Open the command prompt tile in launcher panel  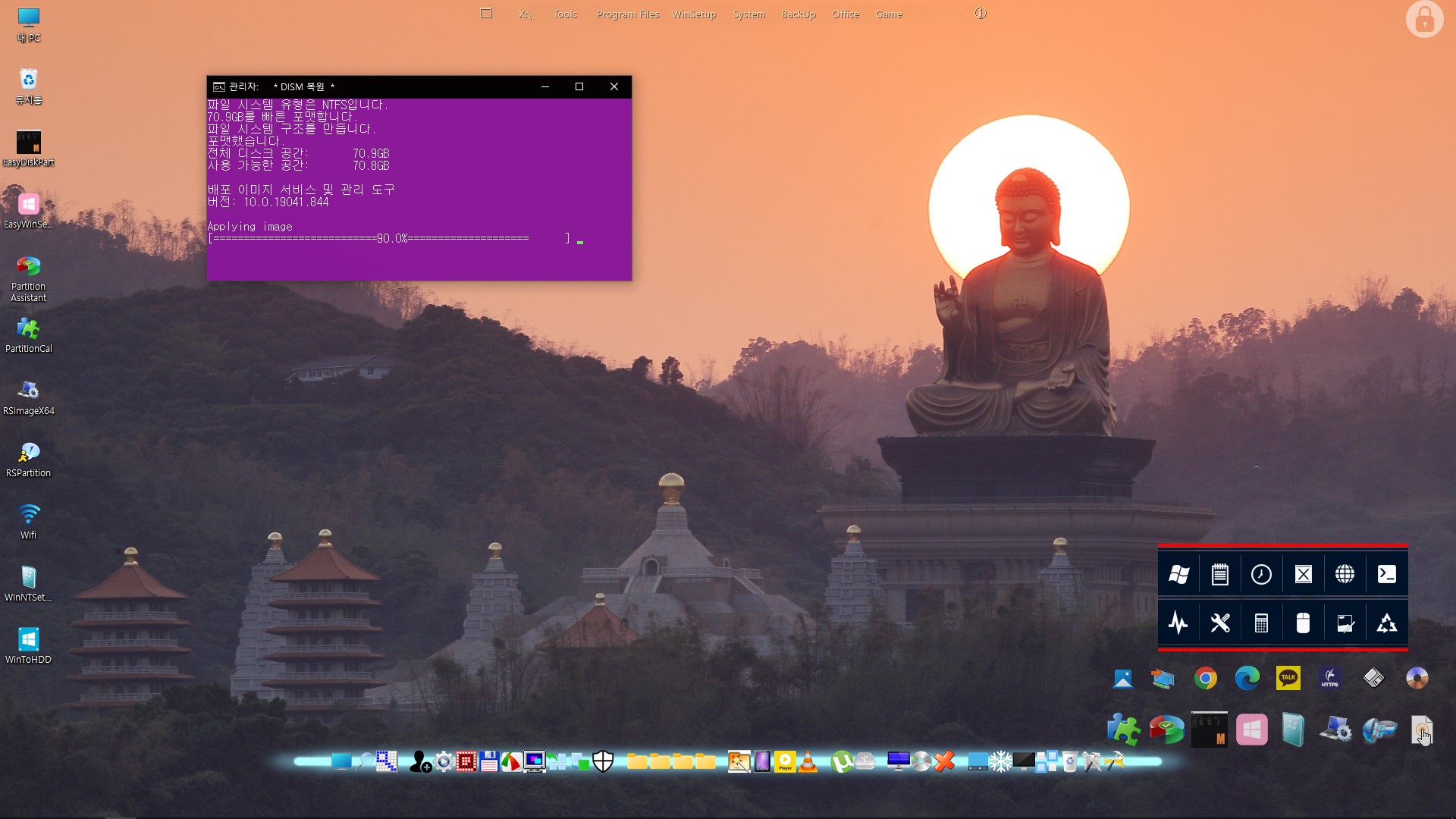click(x=1387, y=575)
